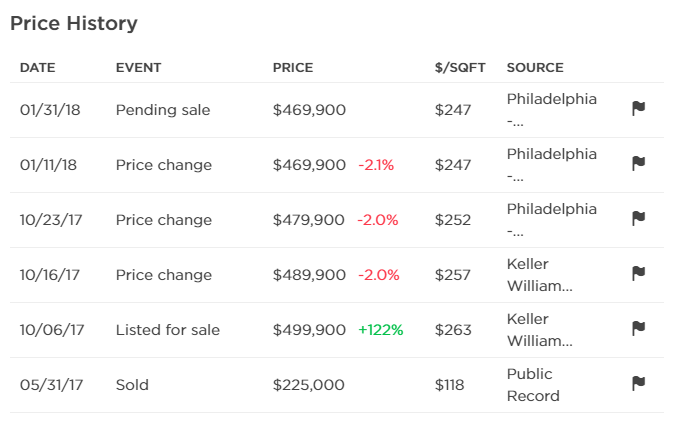Flag the 05/31/17 Sold record
Screen dimensions: 687x423
pos(638,384)
